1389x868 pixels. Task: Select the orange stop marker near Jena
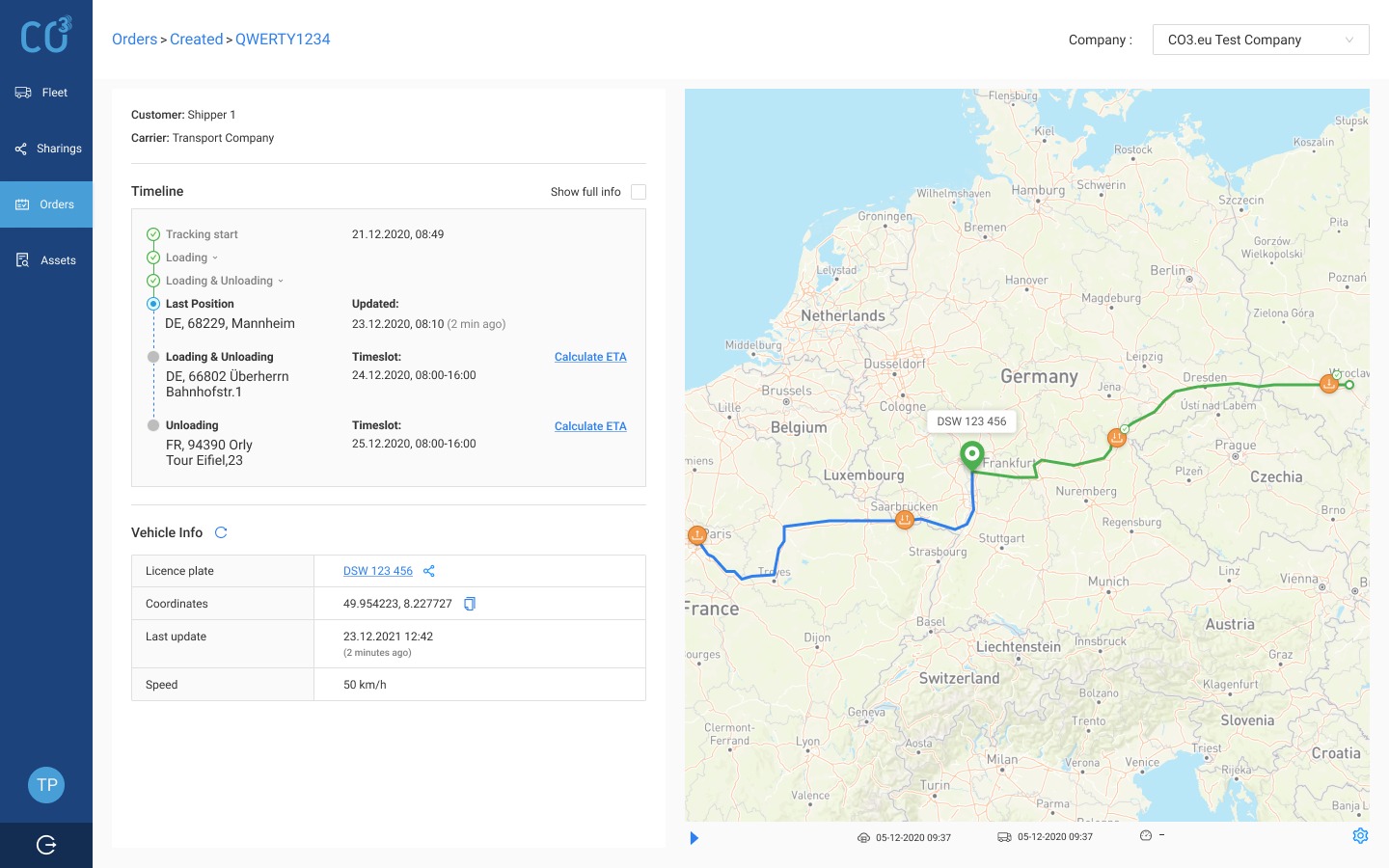[x=1117, y=439]
